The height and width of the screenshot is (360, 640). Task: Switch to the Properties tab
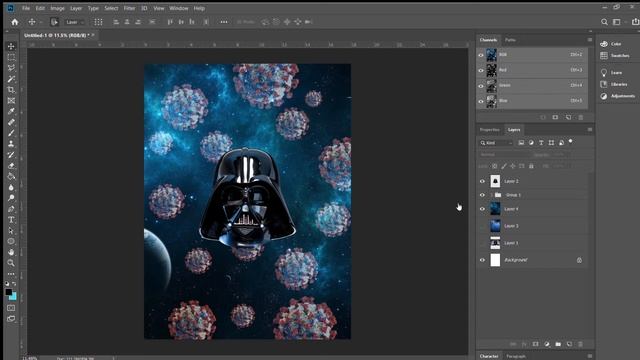click(x=489, y=130)
